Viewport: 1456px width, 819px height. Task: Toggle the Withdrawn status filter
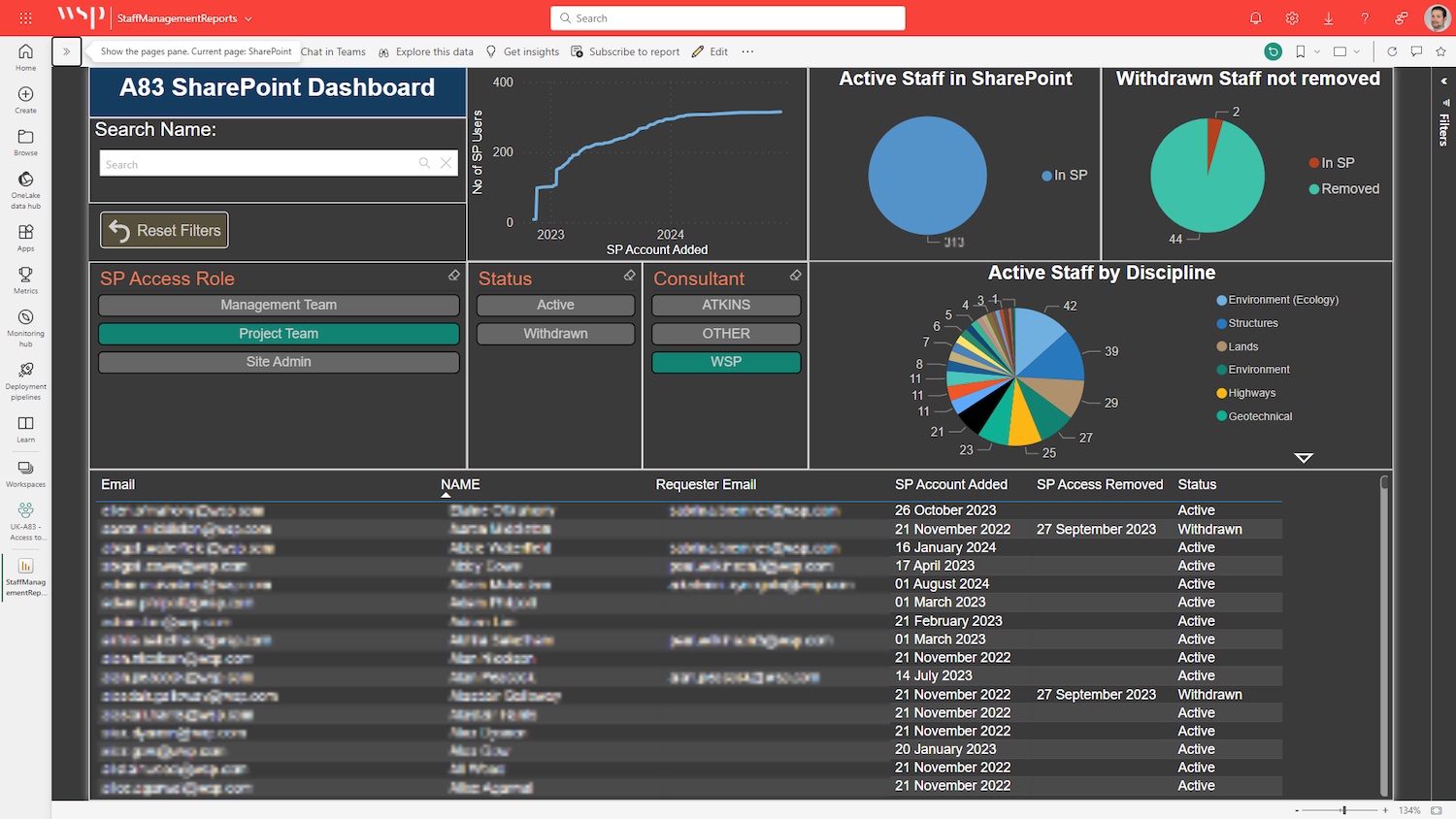point(555,334)
